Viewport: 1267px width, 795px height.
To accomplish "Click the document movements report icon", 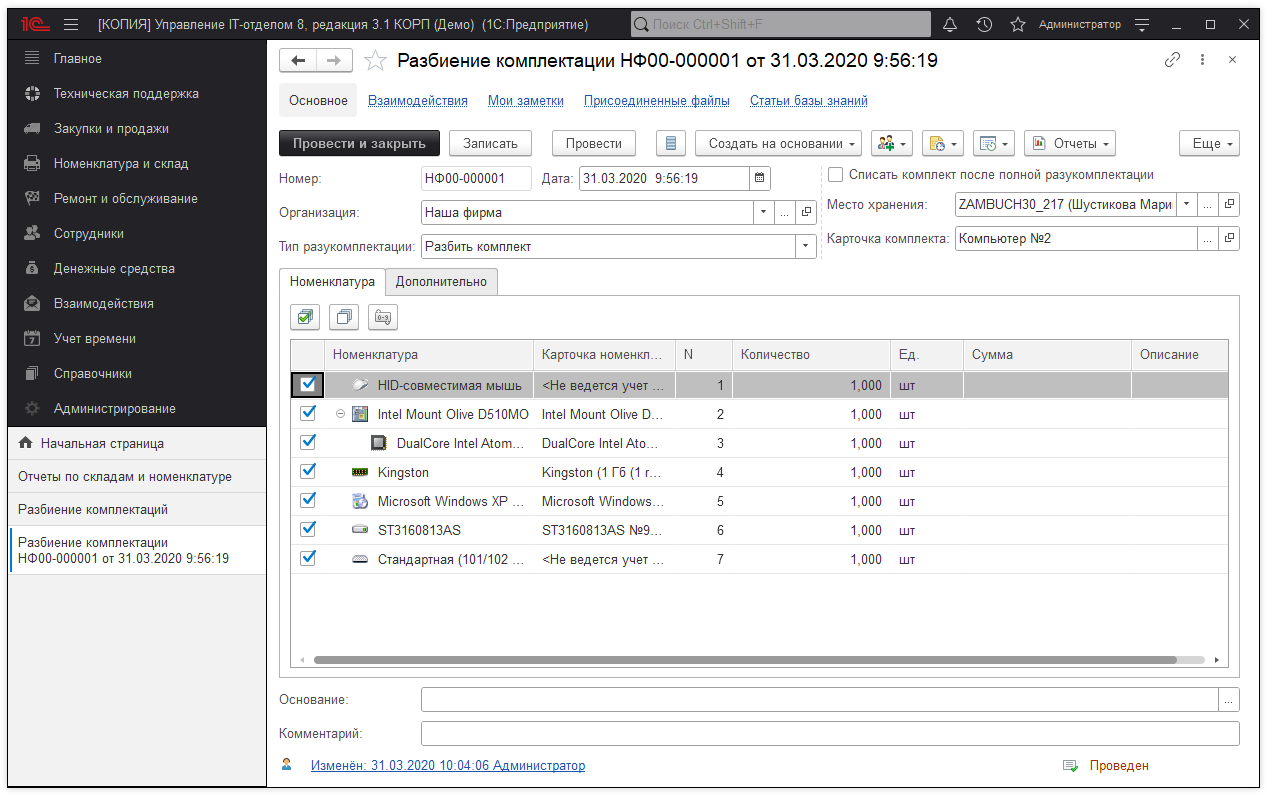I will 670,144.
